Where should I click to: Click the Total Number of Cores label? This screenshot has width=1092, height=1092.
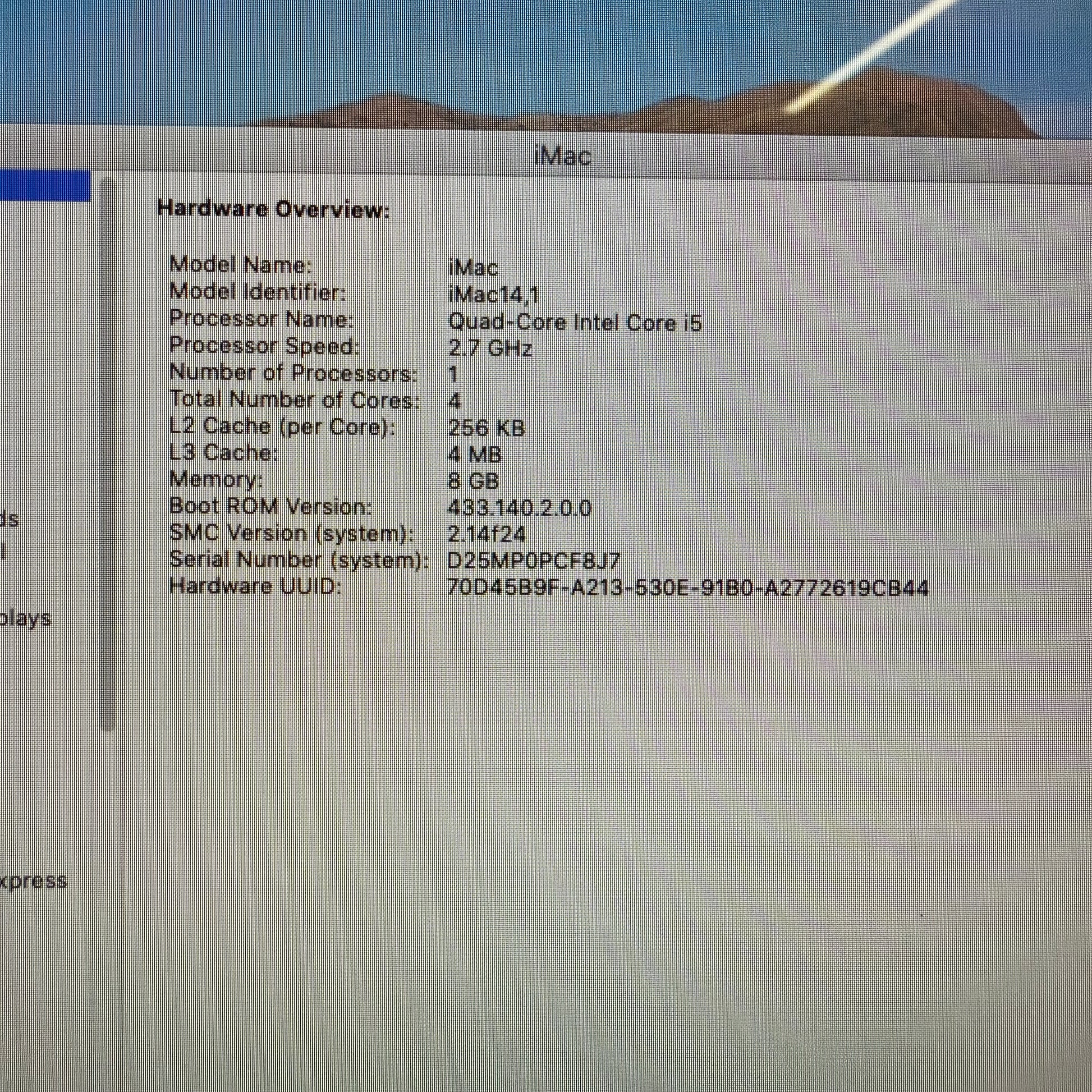point(296,400)
